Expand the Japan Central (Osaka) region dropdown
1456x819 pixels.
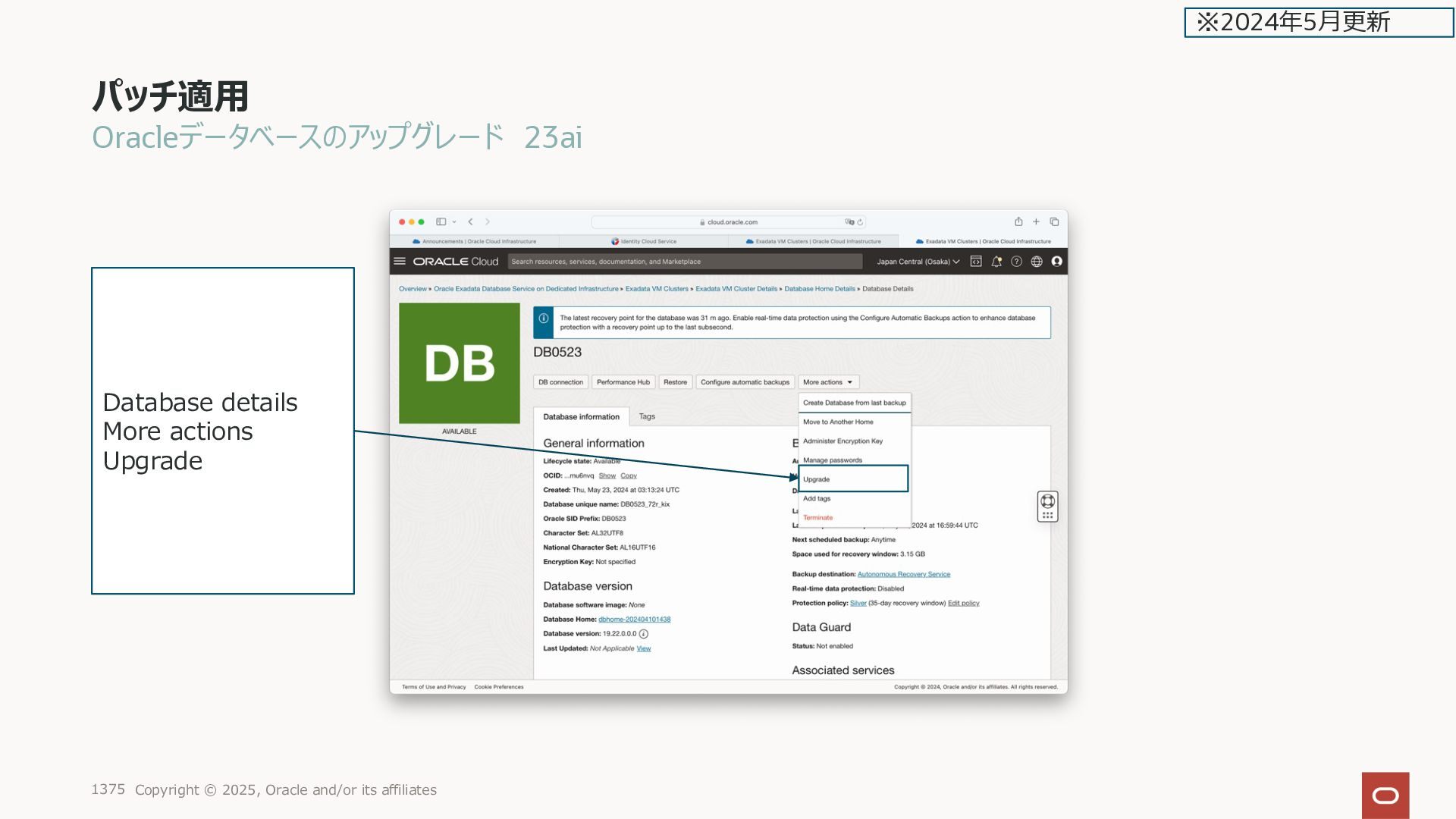point(918,262)
